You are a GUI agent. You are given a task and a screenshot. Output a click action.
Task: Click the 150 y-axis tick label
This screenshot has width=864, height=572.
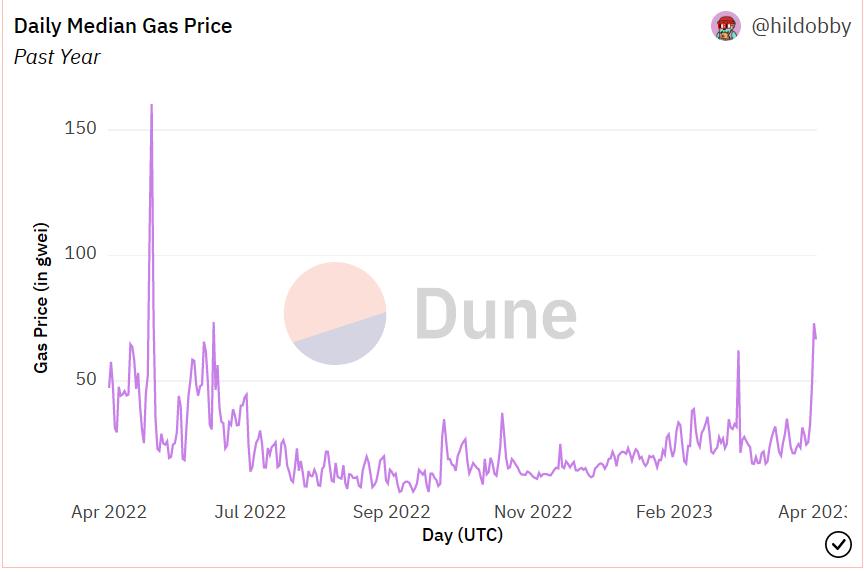pos(81,129)
